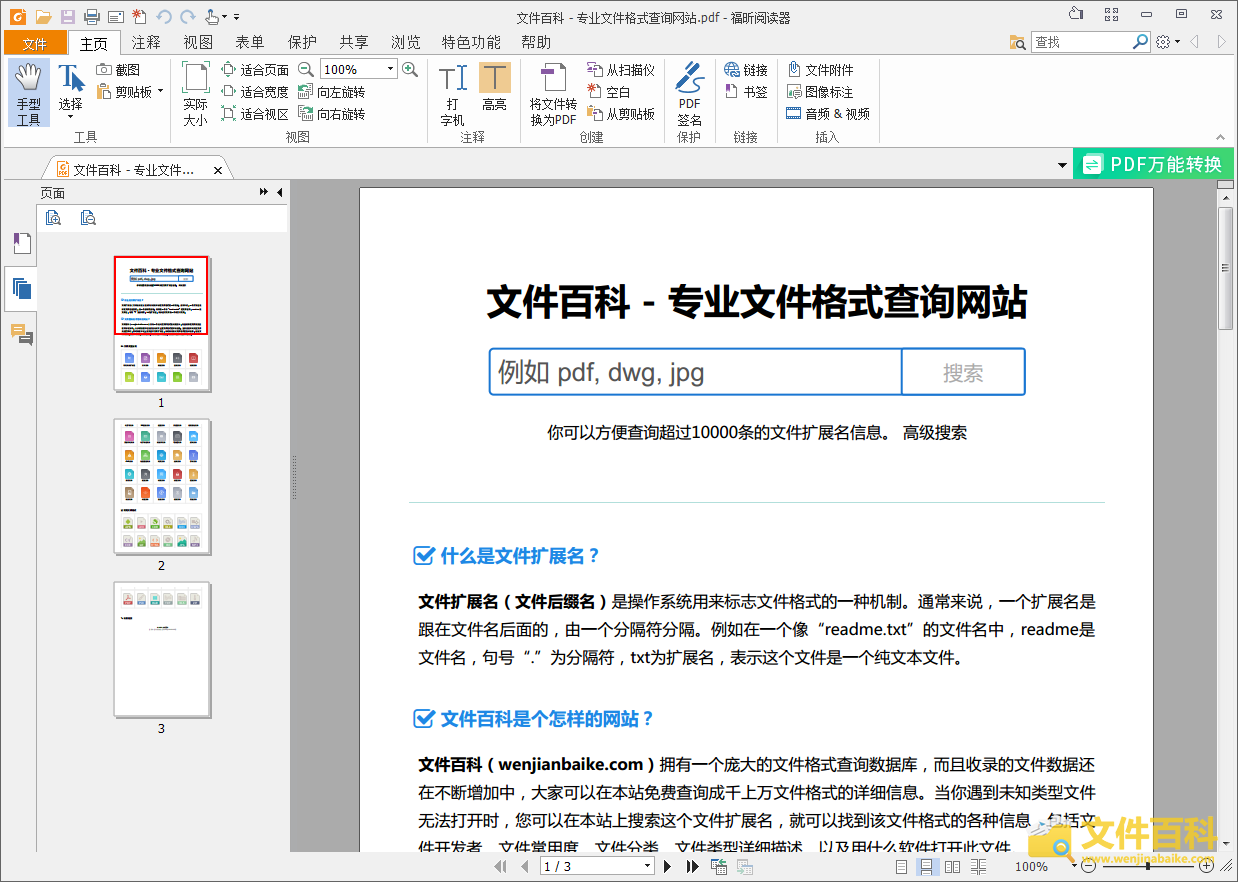The image size is (1238, 882).
Task: Toggle the Highlight (高亮) tool
Action: (494, 88)
